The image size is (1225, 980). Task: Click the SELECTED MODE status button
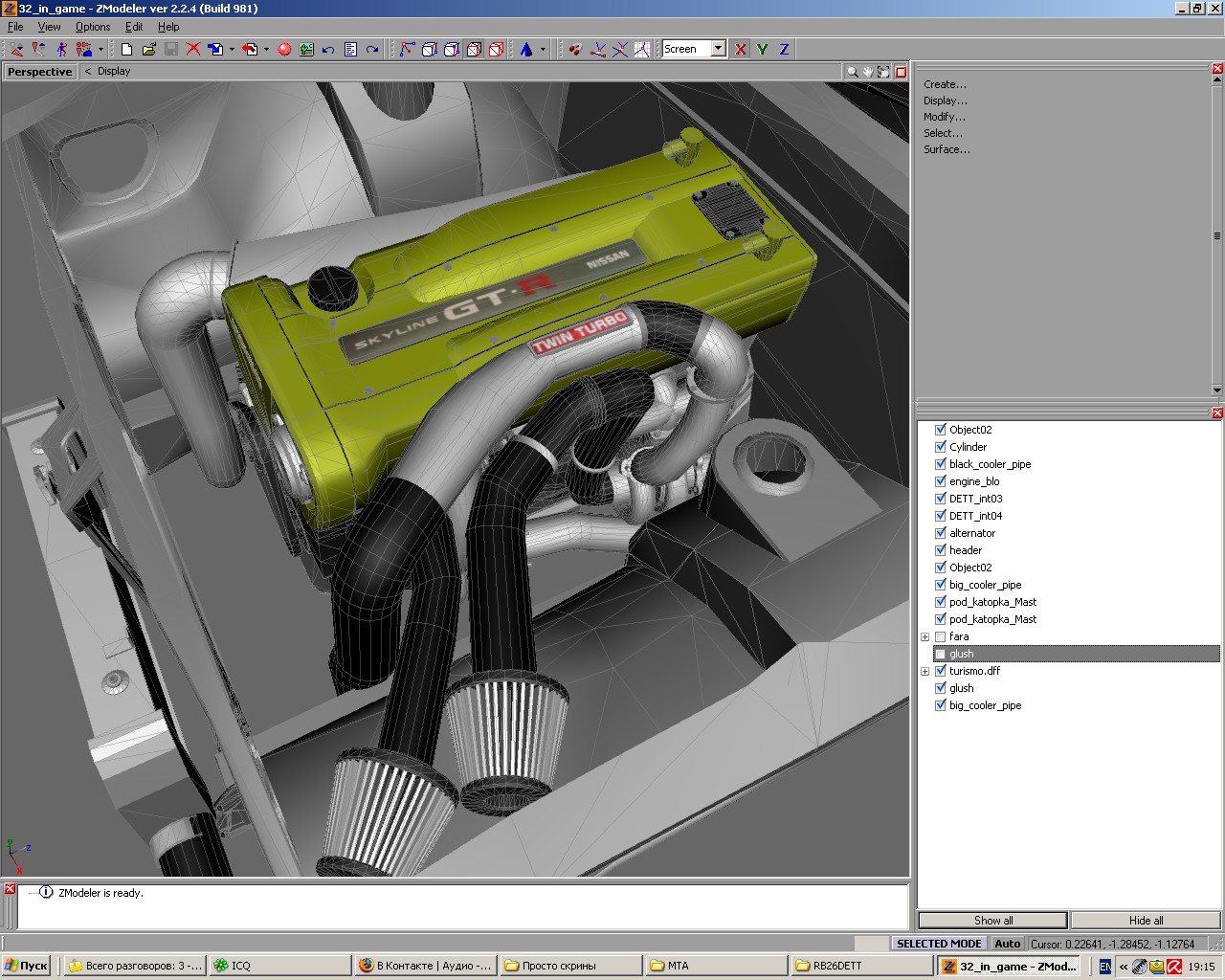point(939,944)
